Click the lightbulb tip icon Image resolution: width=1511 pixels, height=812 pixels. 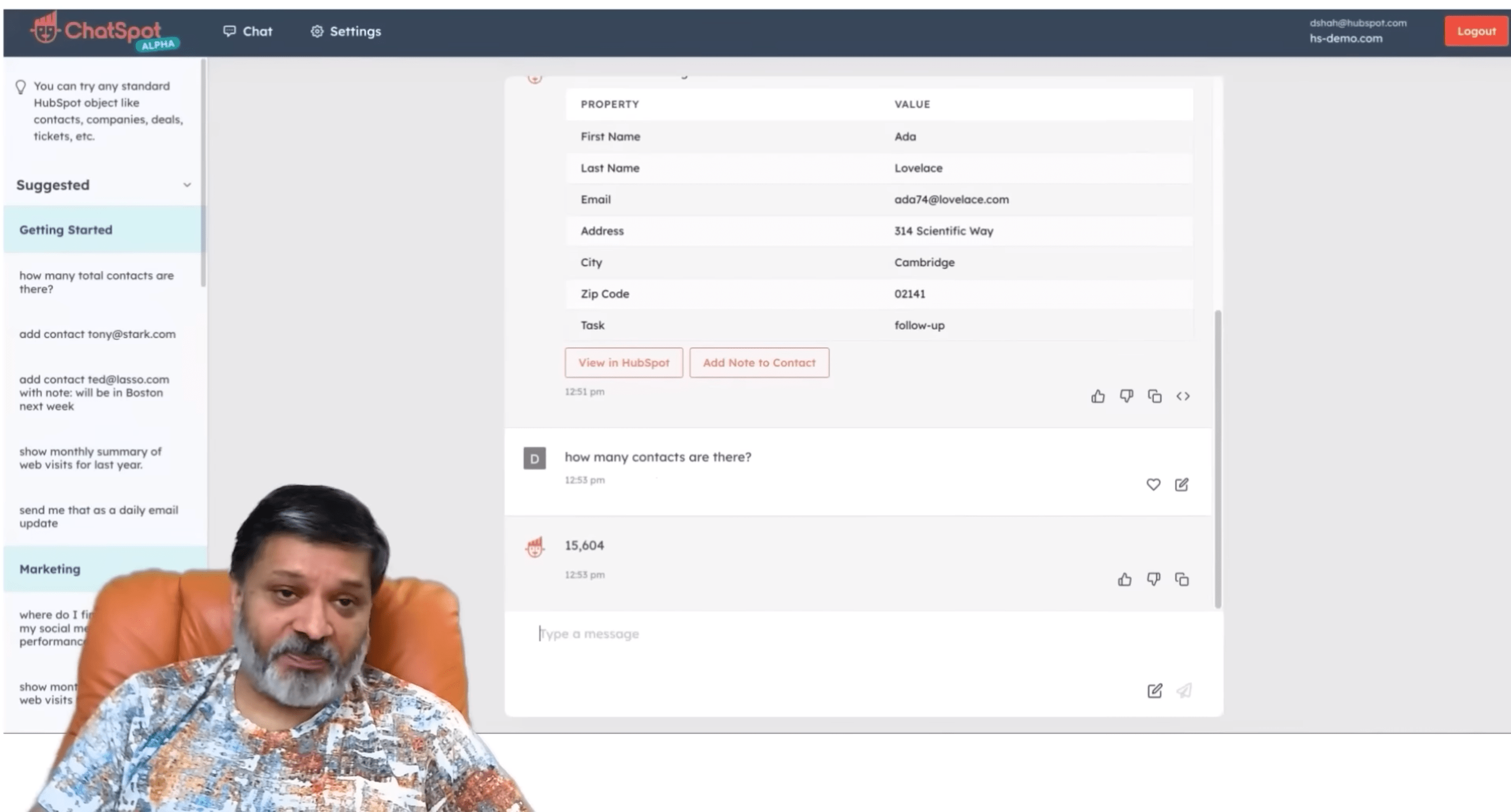pyautogui.click(x=21, y=87)
